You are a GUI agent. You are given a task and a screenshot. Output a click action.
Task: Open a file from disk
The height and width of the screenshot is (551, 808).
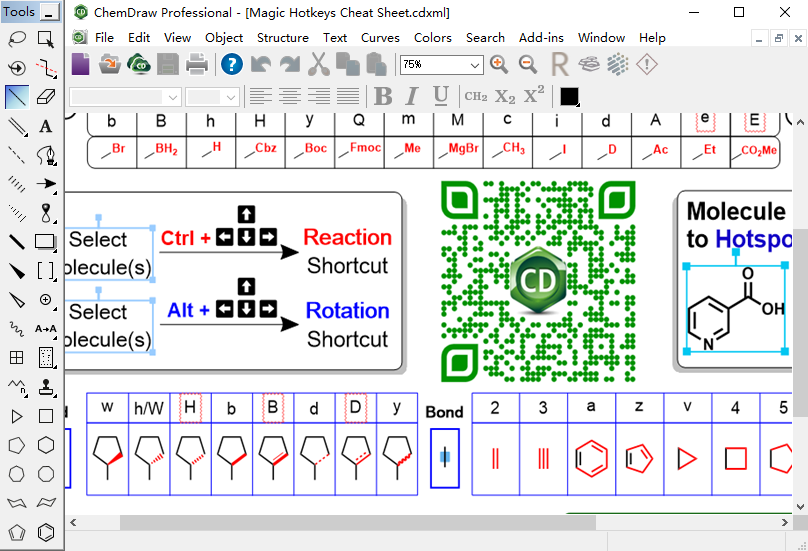coord(109,64)
